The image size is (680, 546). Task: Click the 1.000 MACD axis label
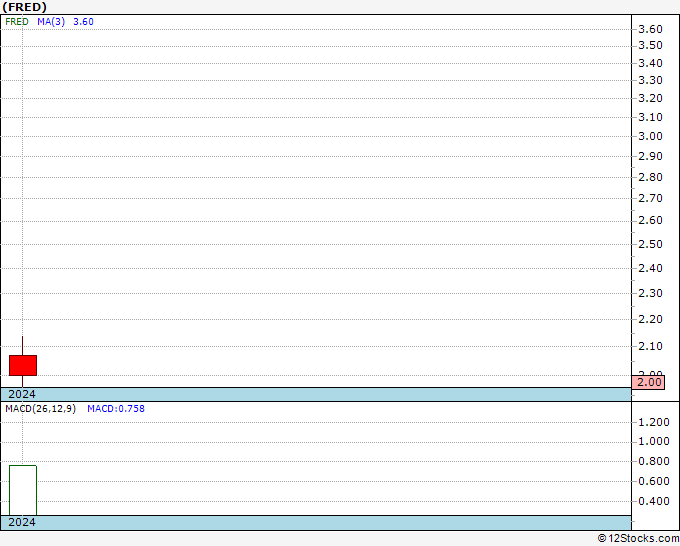pyautogui.click(x=654, y=441)
